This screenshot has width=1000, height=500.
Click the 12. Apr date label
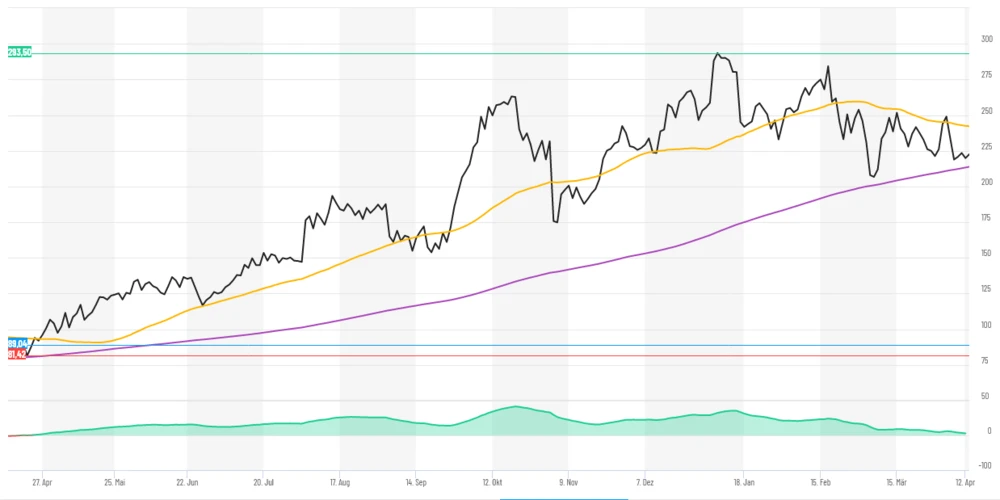(963, 481)
